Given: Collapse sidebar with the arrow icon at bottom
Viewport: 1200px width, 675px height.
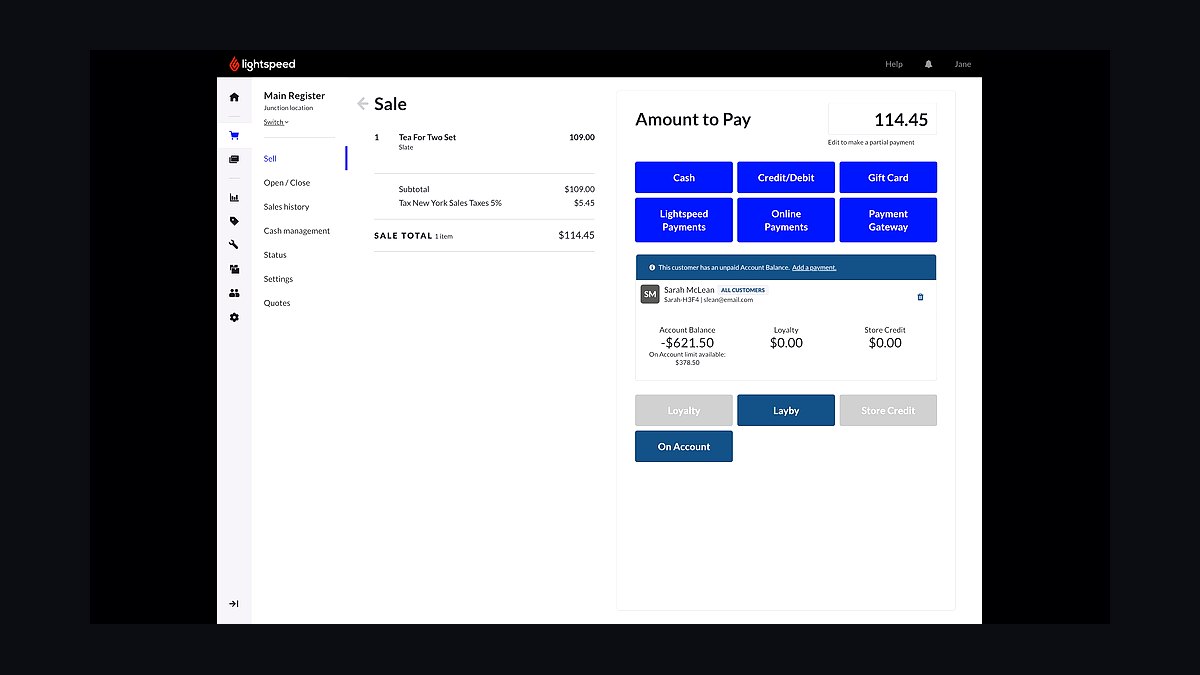Looking at the screenshot, I should pyautogui.click(x=234, y=604).
